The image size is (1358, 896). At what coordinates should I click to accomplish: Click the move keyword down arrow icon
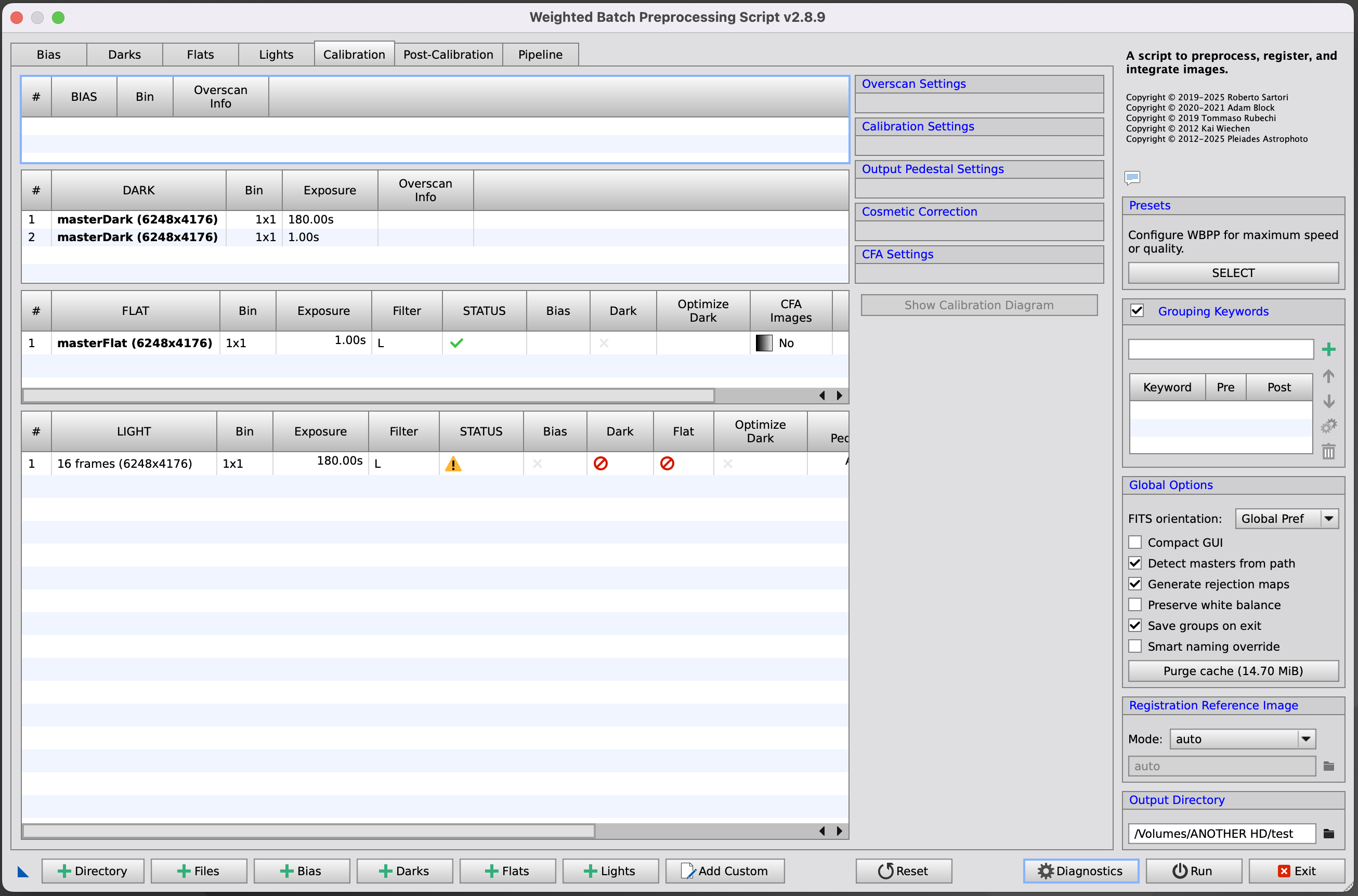point(1328,401)
